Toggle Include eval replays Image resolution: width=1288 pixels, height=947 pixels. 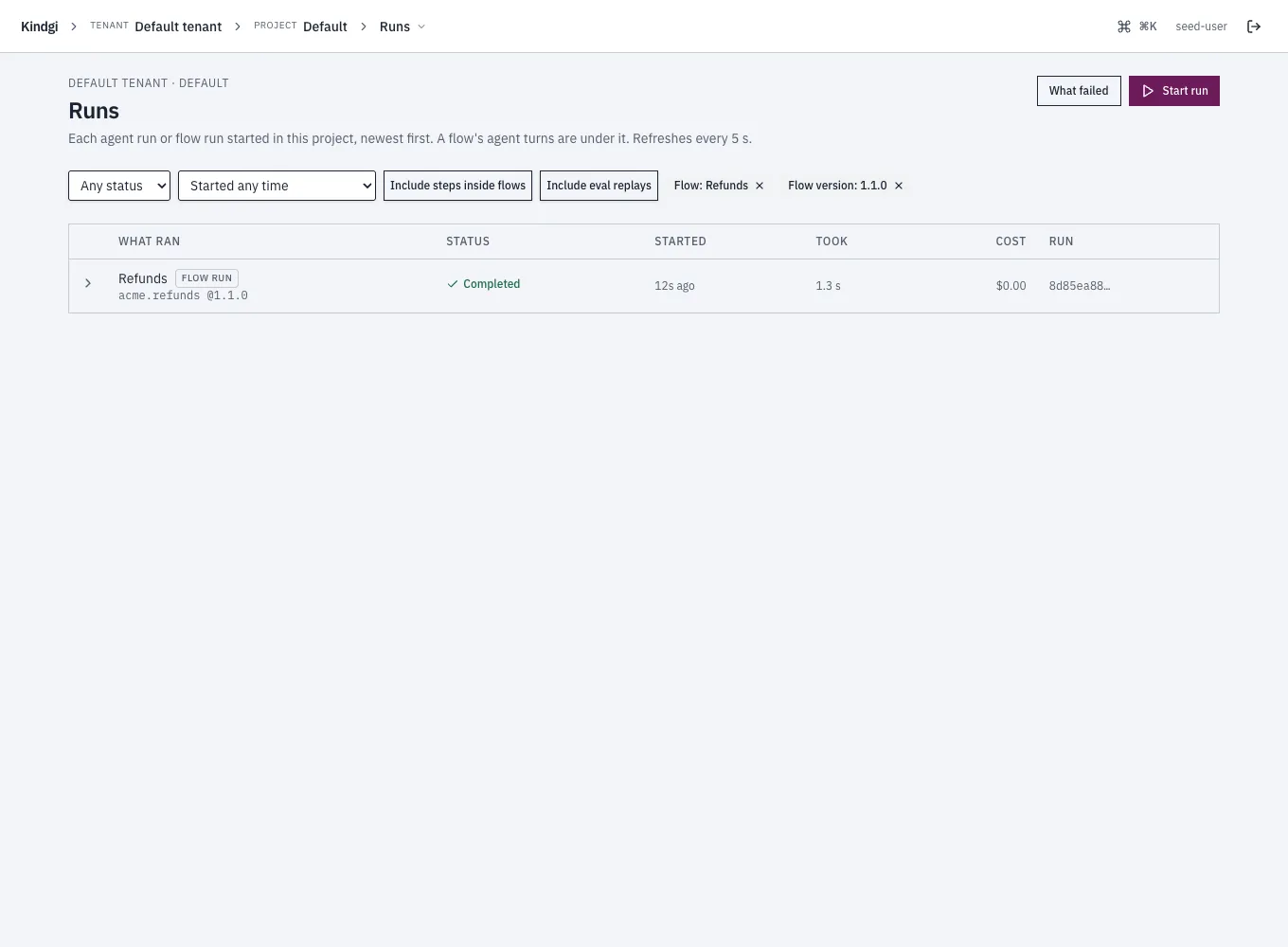[599, 186]
